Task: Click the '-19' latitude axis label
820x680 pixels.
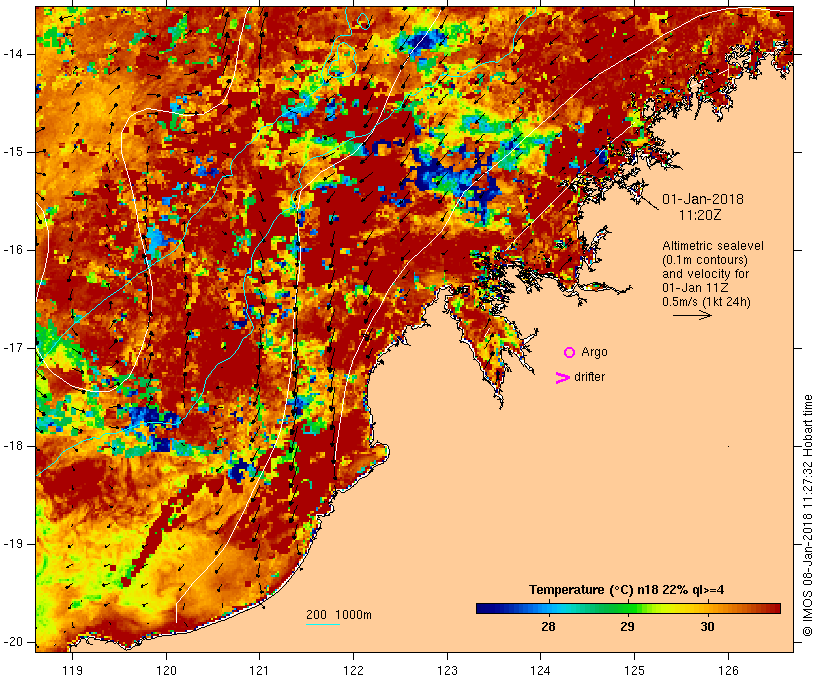Action: [x=13, y=544]
